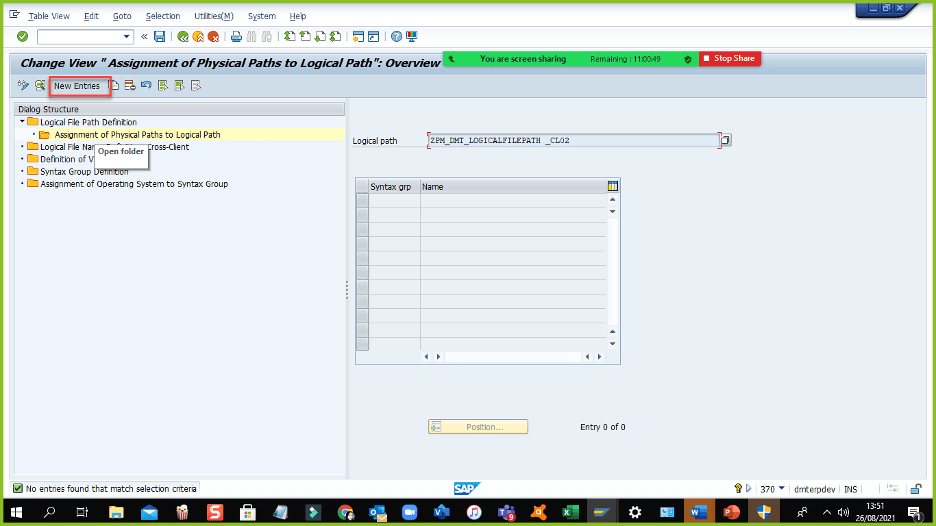Collapse the Logical File Path Definition node
Image resolution: width=936 pixels, height=526 pixels.
click(x=22, y=122)
